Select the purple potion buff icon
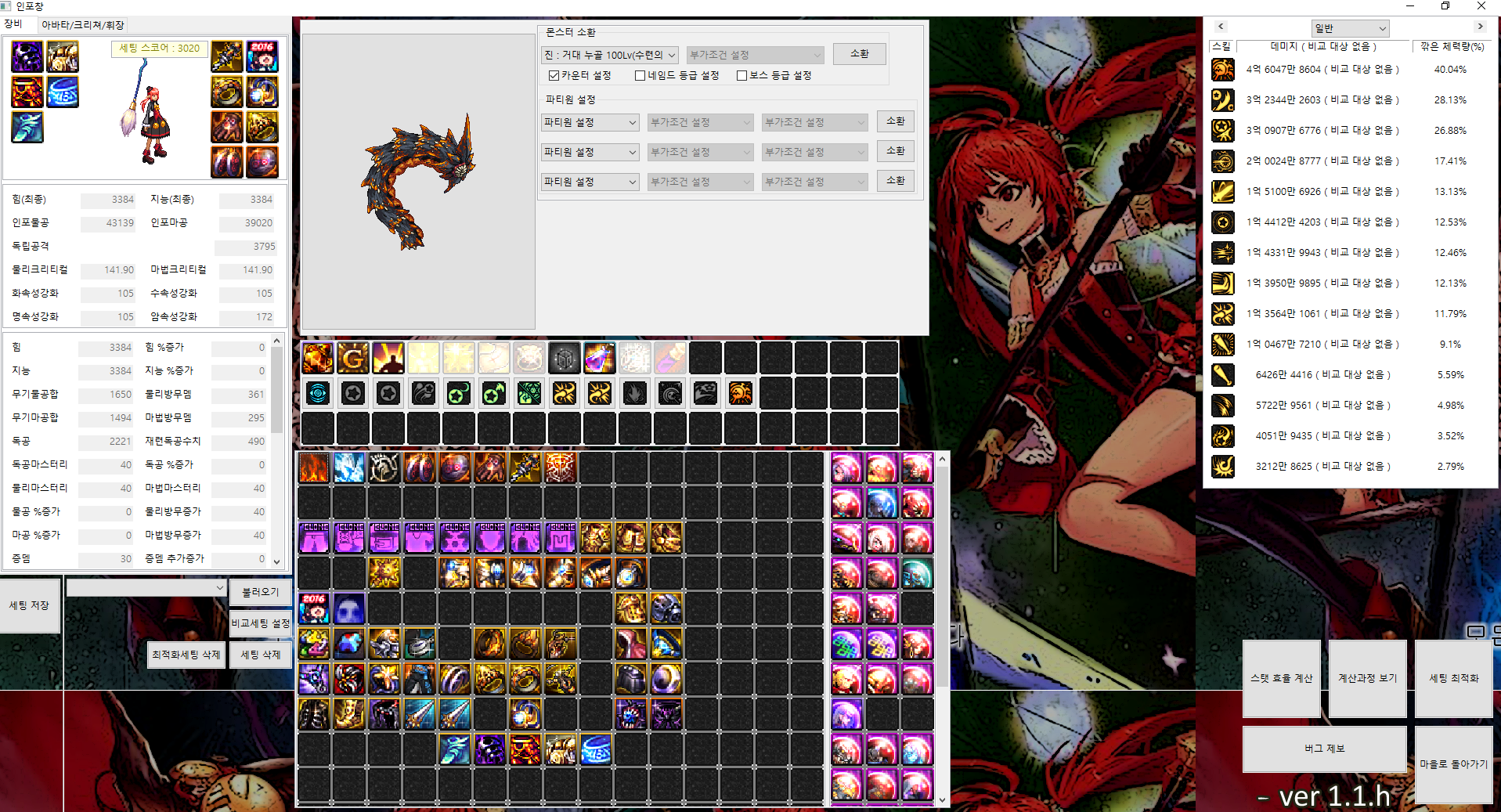This screenshot has height=812, width=1501. (599, 359)
